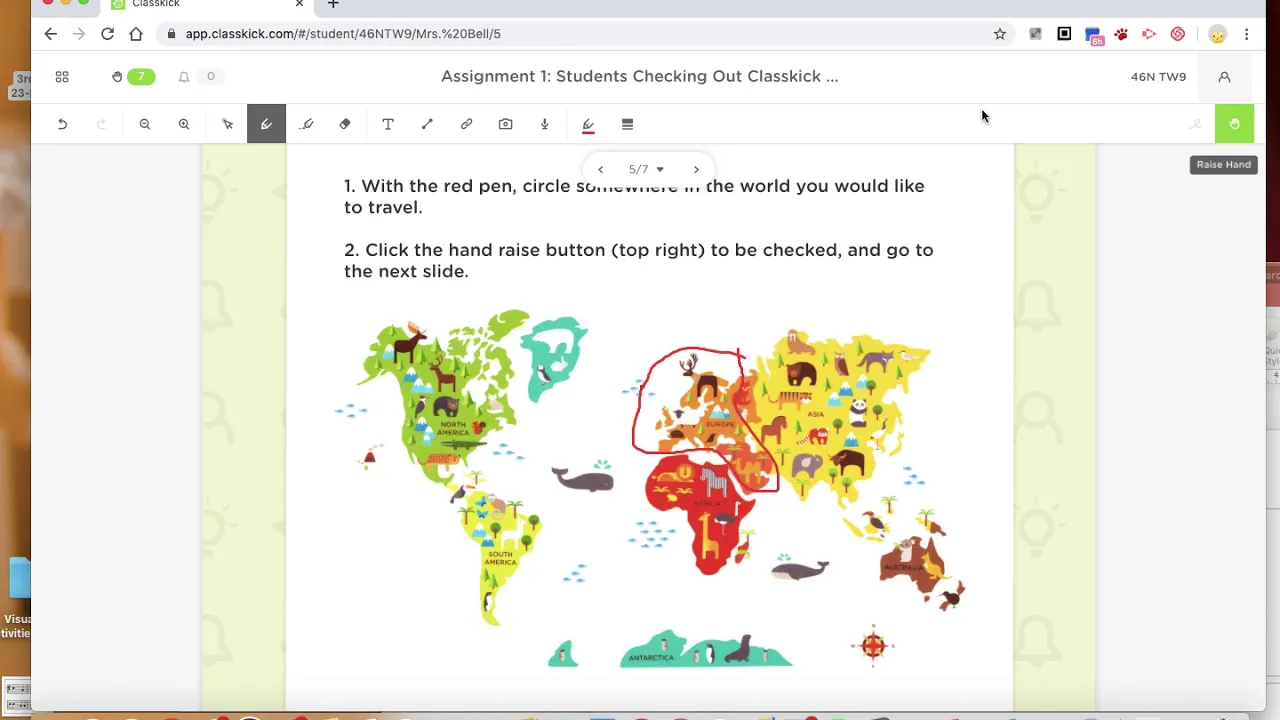Reload the Classkick page
1280x720 pixels.
[107, 34]
